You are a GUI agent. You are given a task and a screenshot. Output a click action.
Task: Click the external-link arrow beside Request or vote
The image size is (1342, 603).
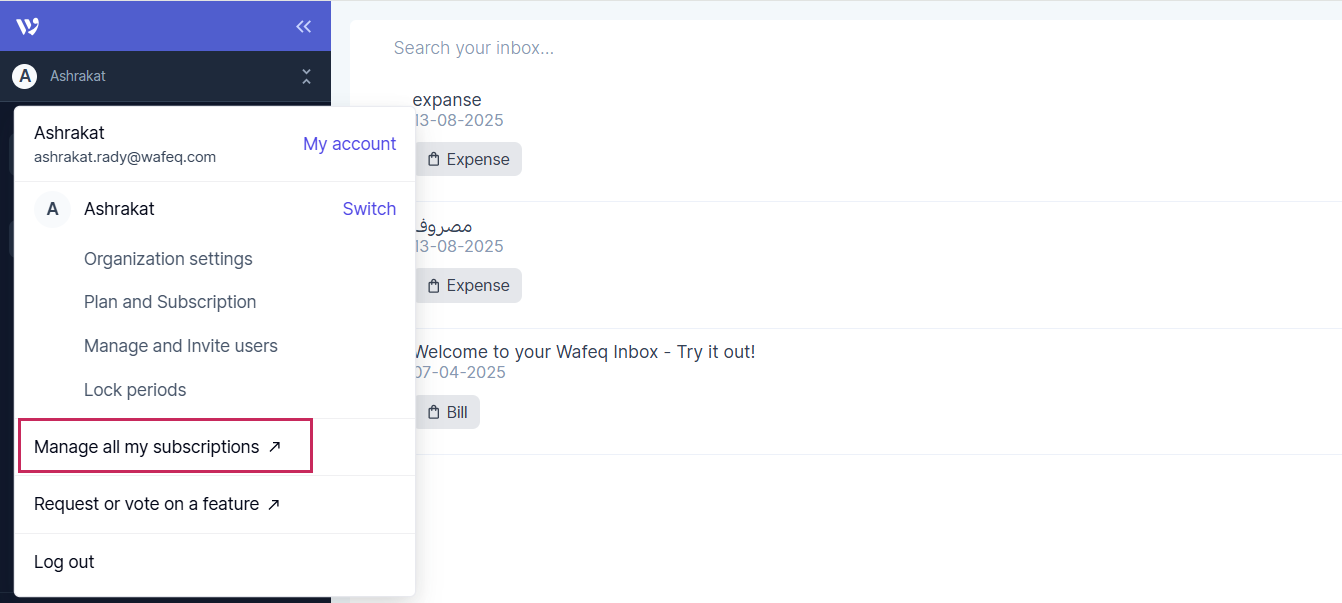[273, 504]
